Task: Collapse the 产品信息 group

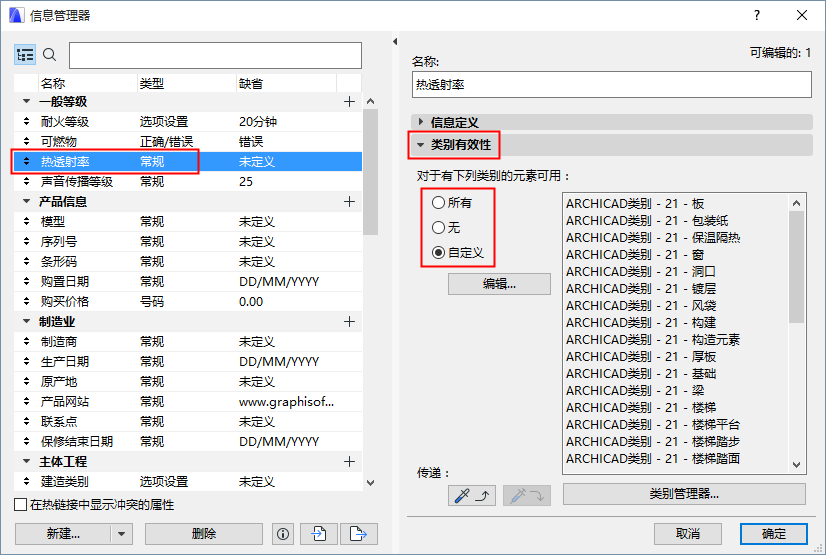Action: (x=26, y=201)
